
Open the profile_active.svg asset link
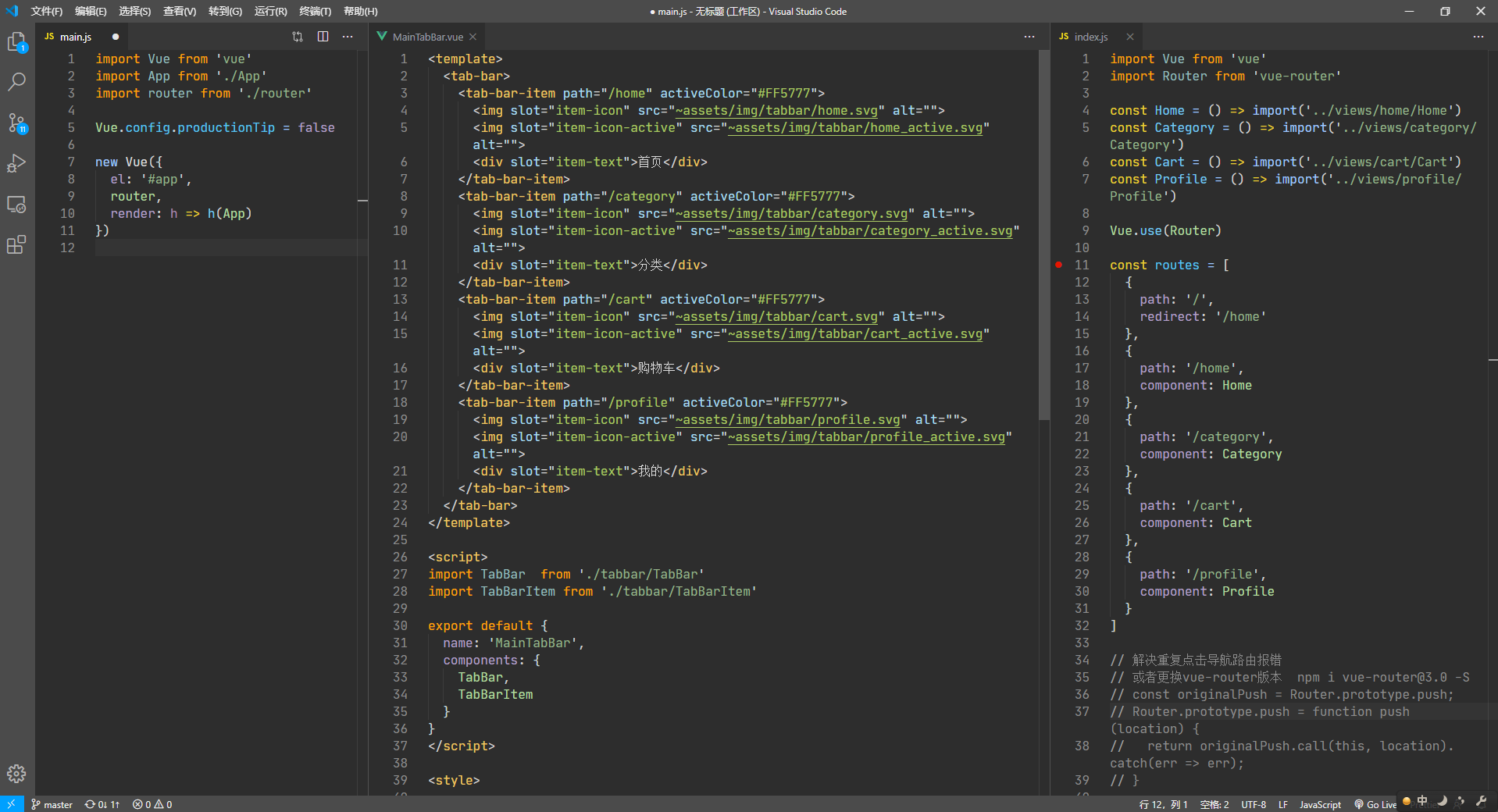tap(867, 436)
